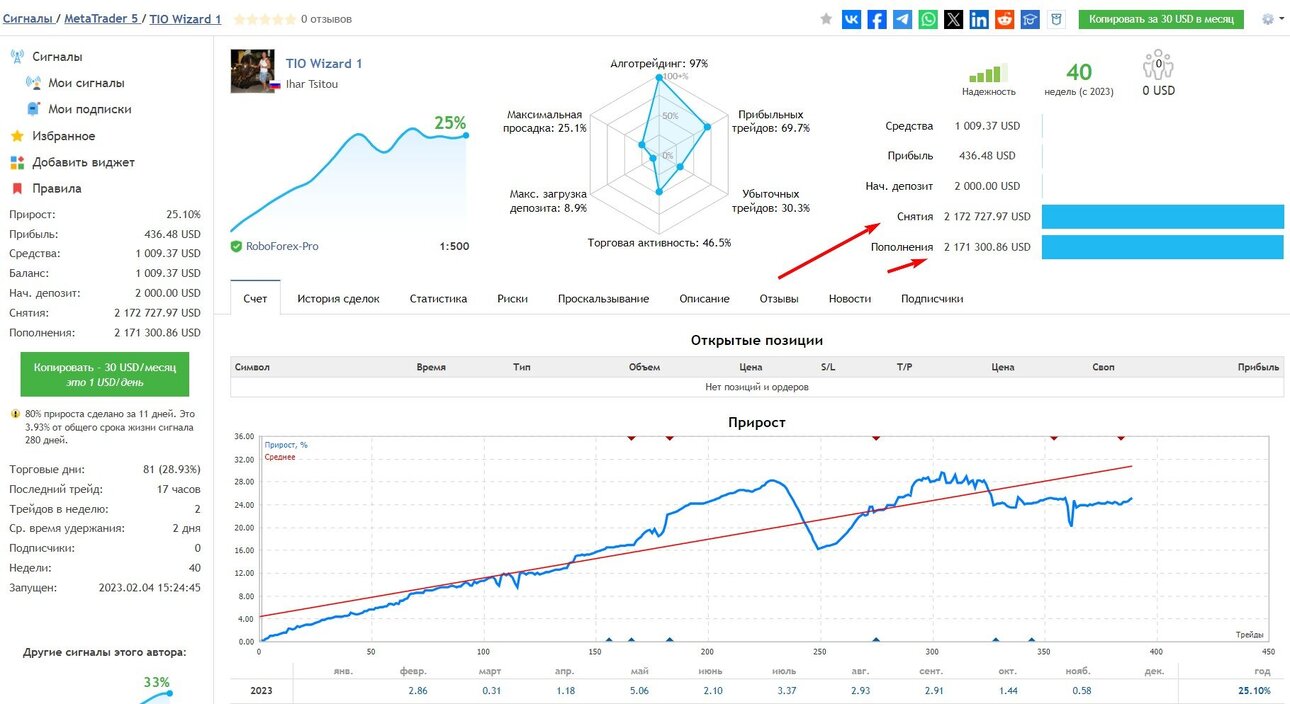1290x704 pixels.
Task: Switch to the Новости tab
Action: coord(850,298)
